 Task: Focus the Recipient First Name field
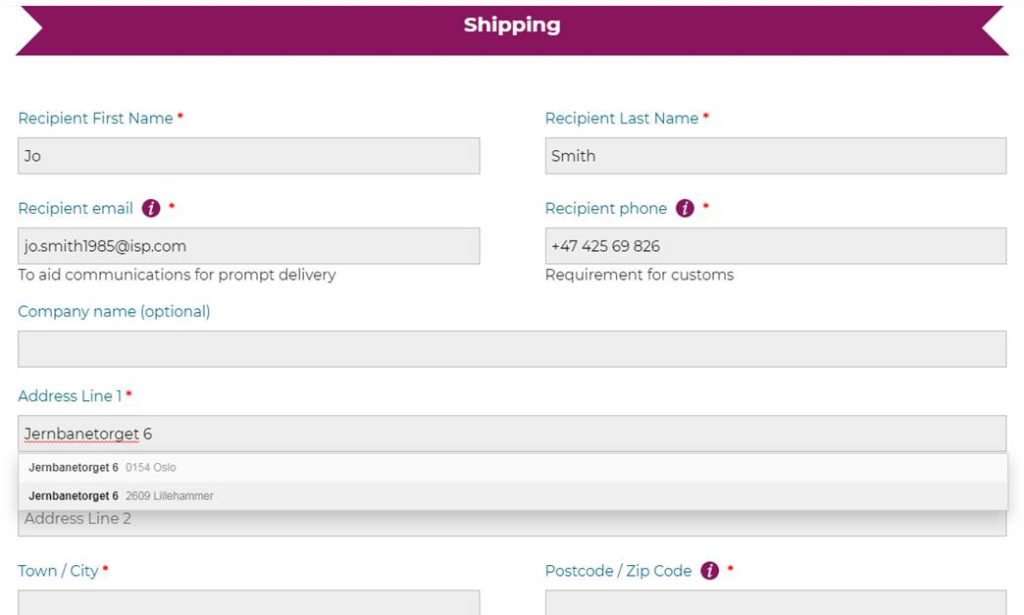click(x=249, y=156)
